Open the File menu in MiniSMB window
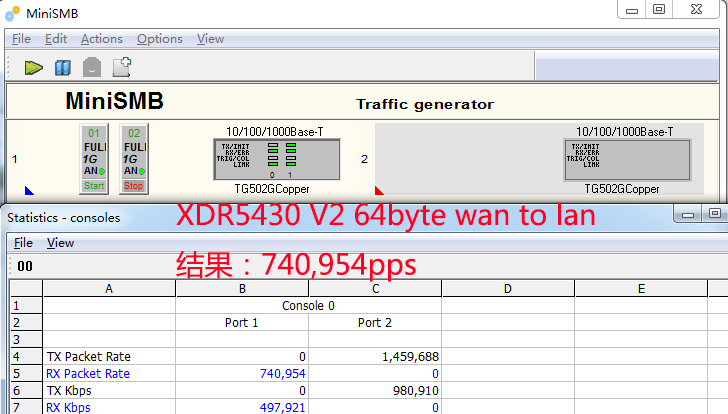 pos(21,39)
